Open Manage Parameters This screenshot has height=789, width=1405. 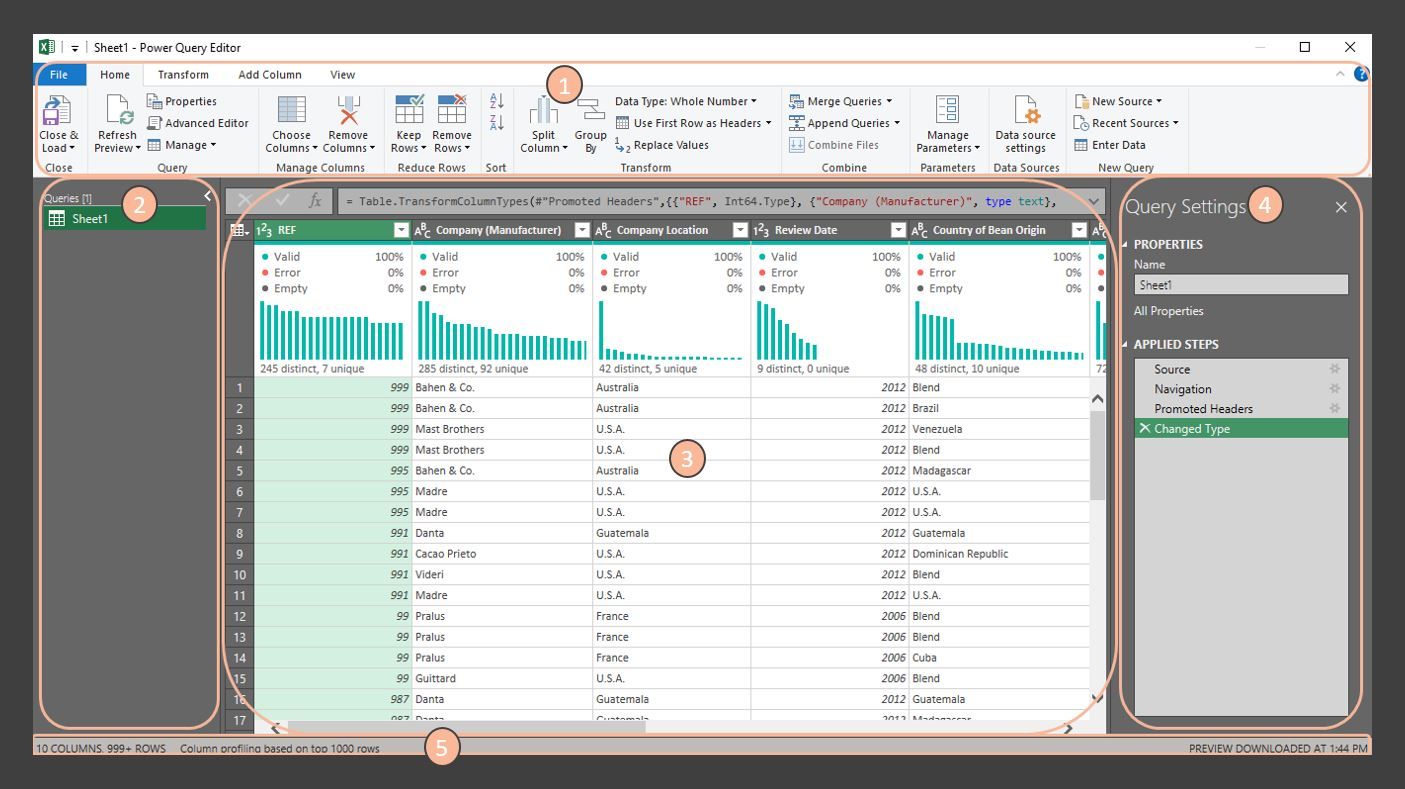(x=945, y=128)
